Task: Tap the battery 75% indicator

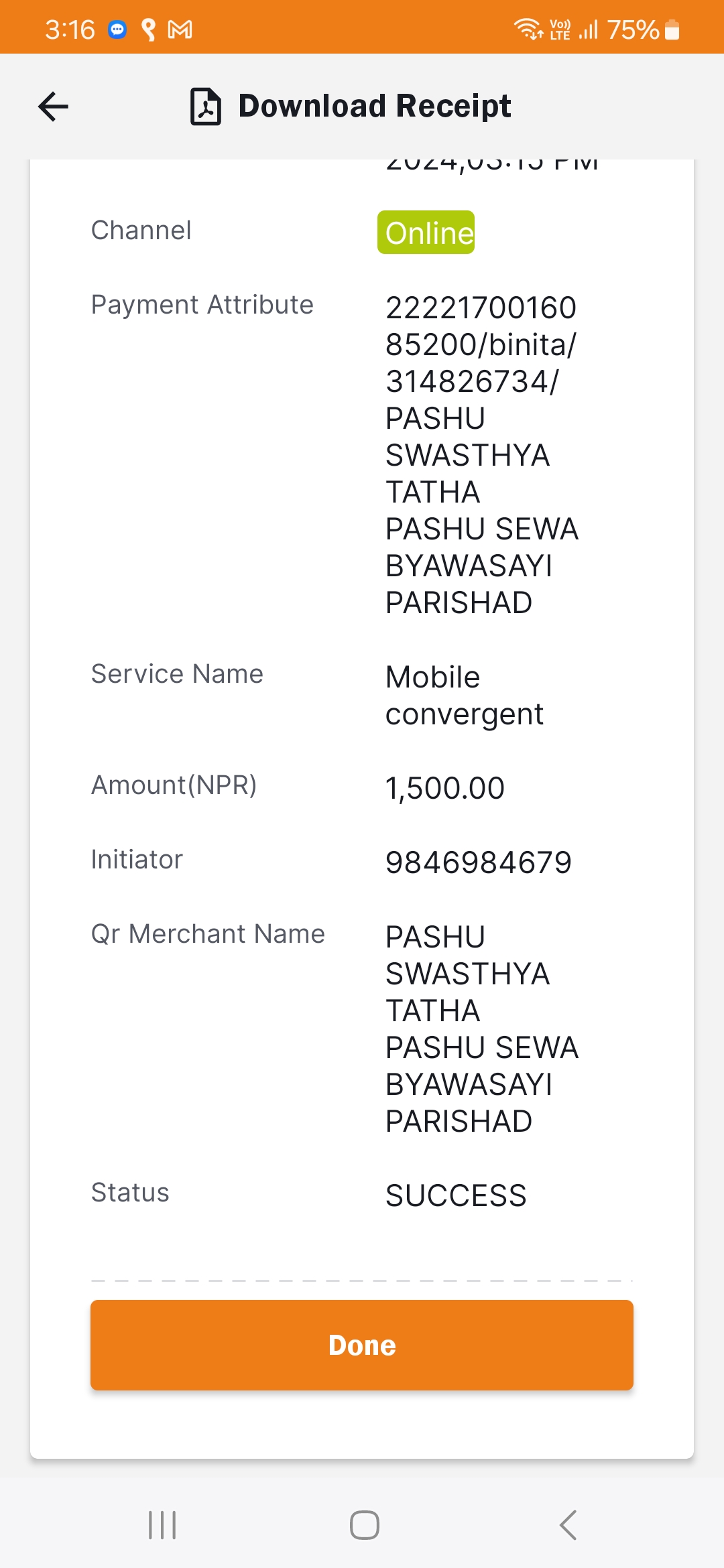Action: [644, 29]
